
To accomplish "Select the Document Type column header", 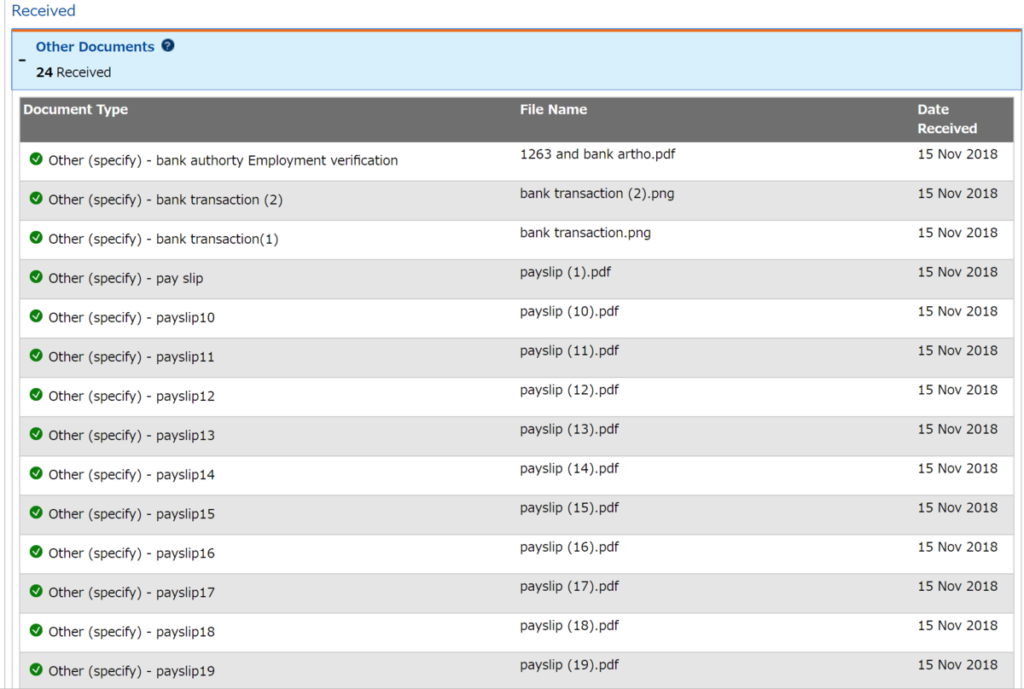I will tap(76, 110).
